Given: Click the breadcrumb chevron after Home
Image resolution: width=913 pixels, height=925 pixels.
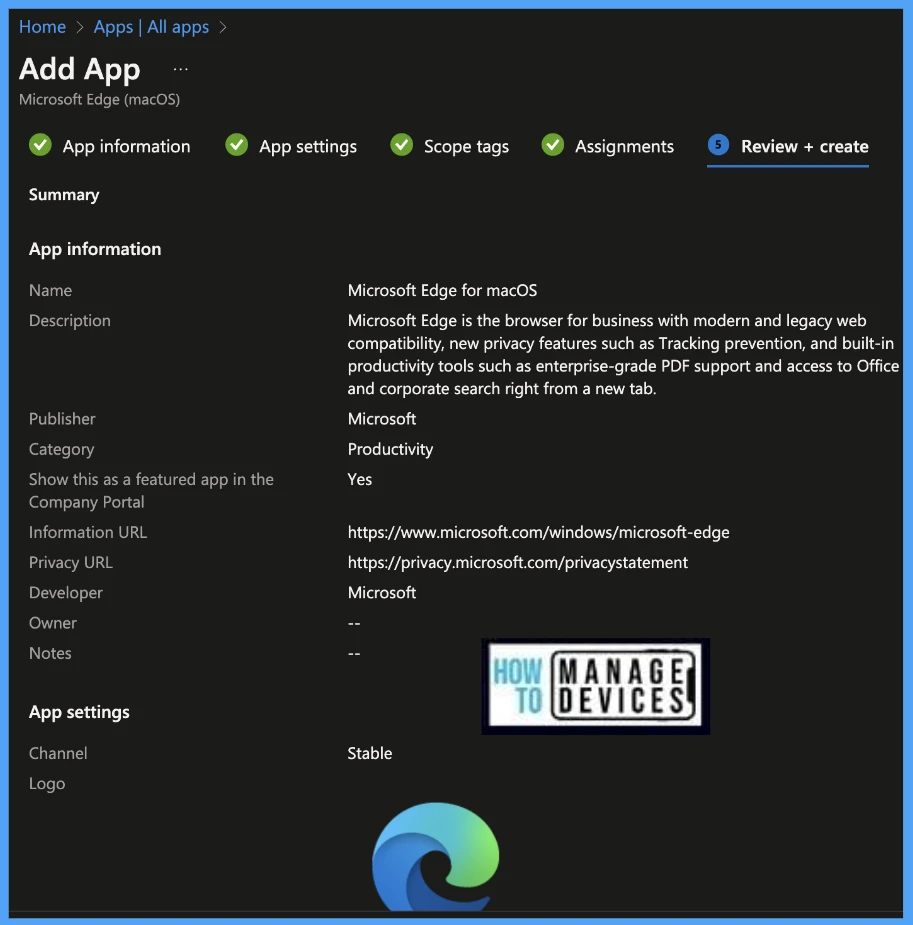Looking at the screenshot, I should (x=80, y=27).
